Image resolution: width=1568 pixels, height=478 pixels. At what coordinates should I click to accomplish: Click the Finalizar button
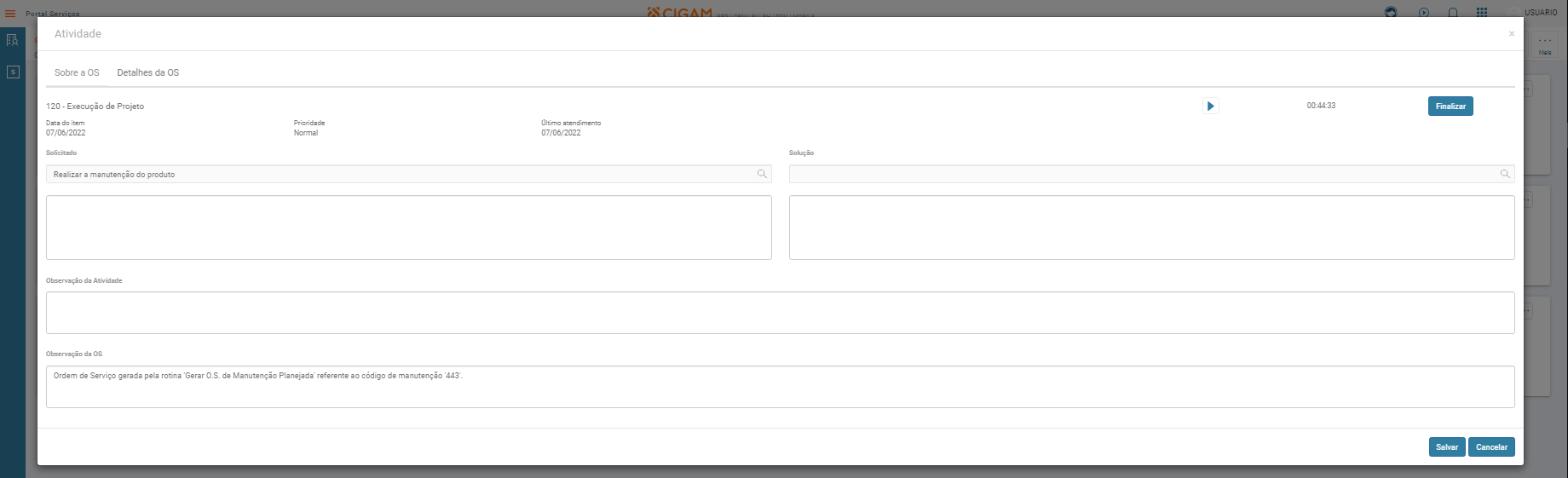click(x=1450, y=106)
